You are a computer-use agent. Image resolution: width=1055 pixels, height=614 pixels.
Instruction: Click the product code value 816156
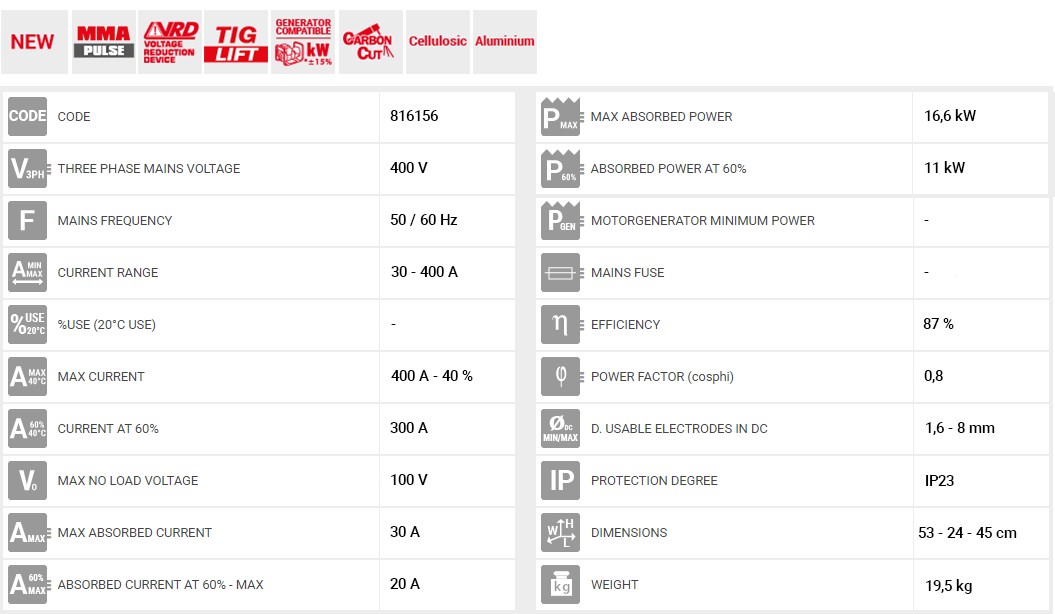(x=414, y=116)
